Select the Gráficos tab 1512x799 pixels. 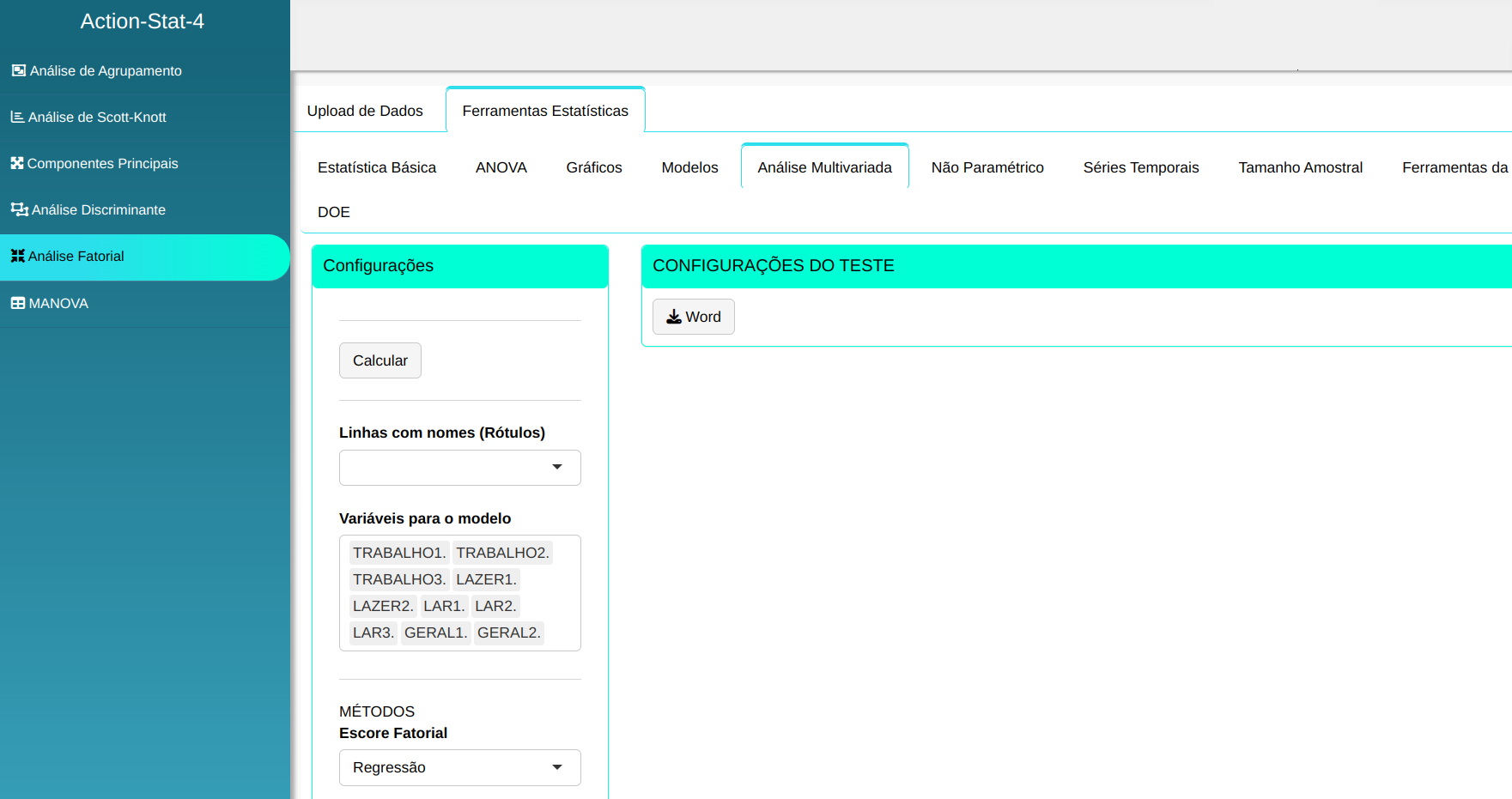click(x=593, y=167)
